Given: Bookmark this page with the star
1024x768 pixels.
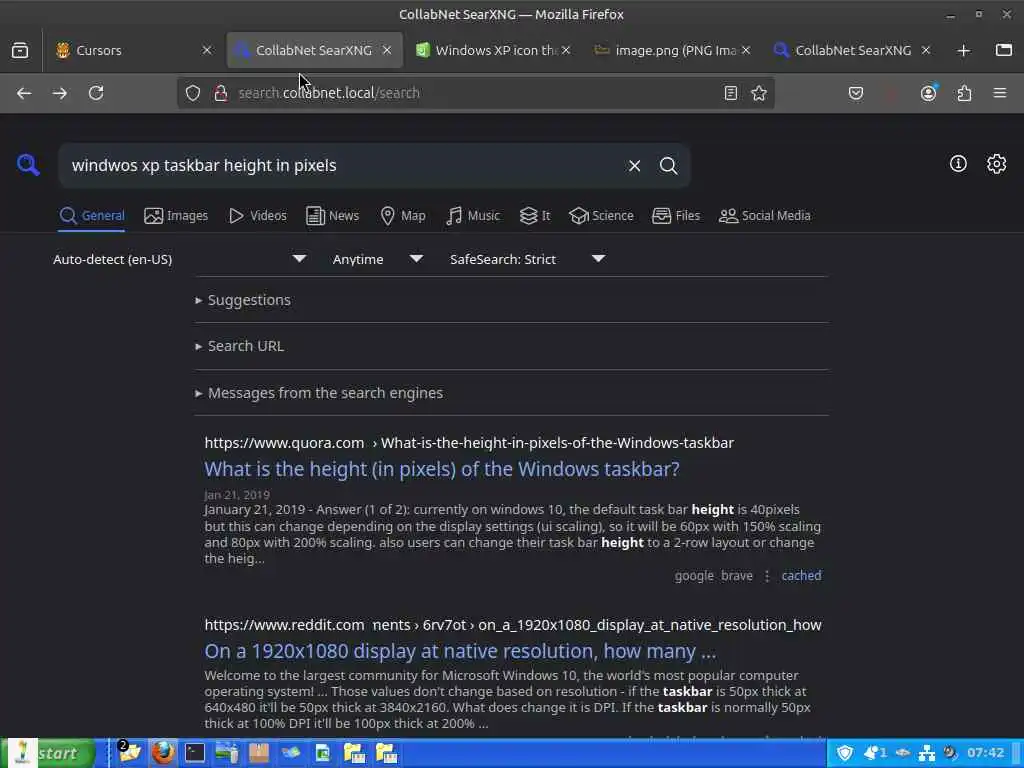Looking at the screenshot, I should (x=758, y=93).
